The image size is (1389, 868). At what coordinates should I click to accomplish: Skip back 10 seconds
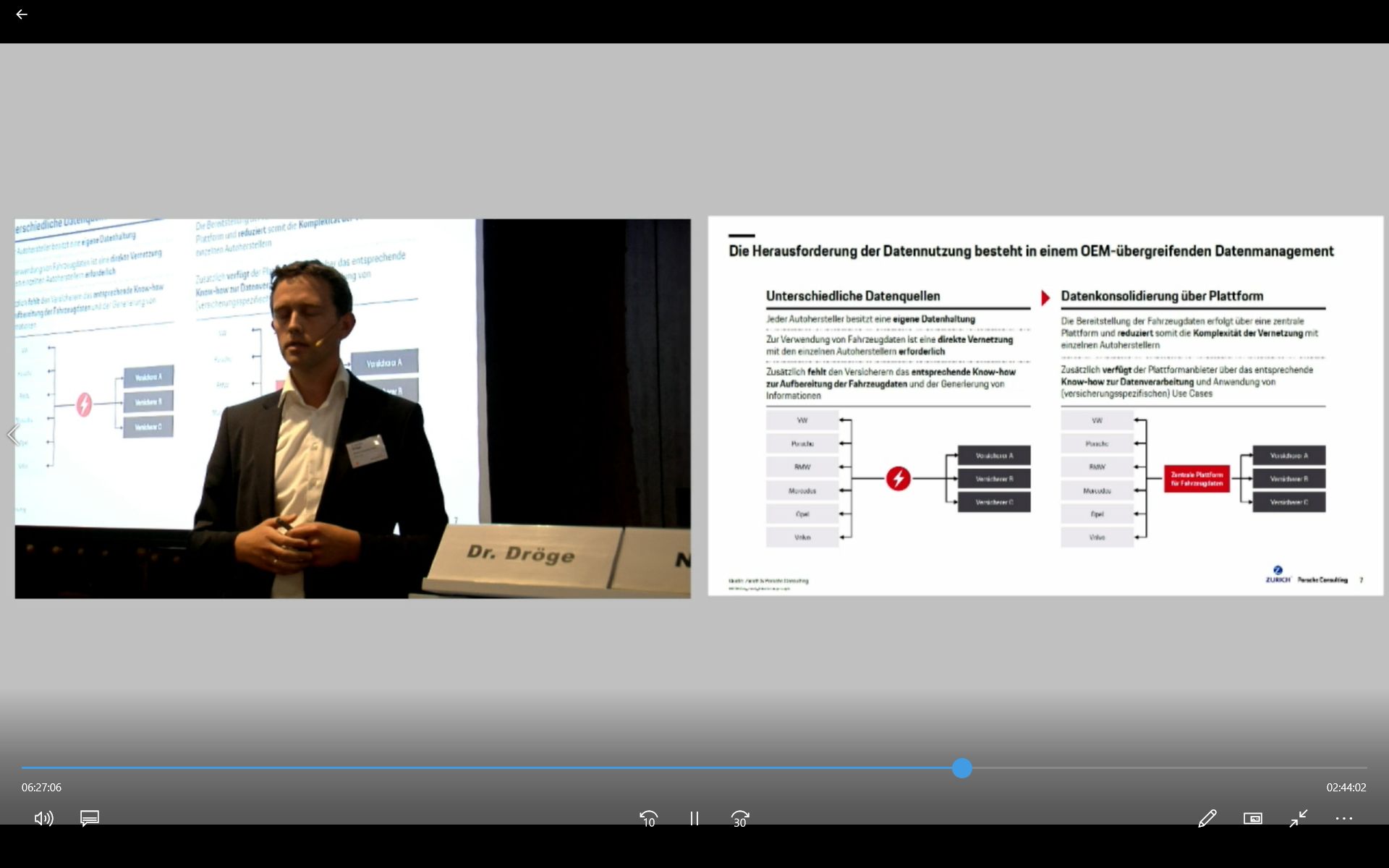click(x=648, y=818)
